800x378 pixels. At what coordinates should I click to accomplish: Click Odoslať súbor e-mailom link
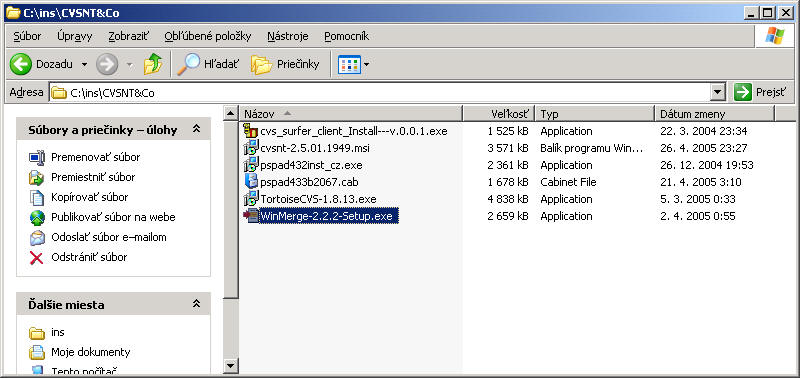coord(109,237)
